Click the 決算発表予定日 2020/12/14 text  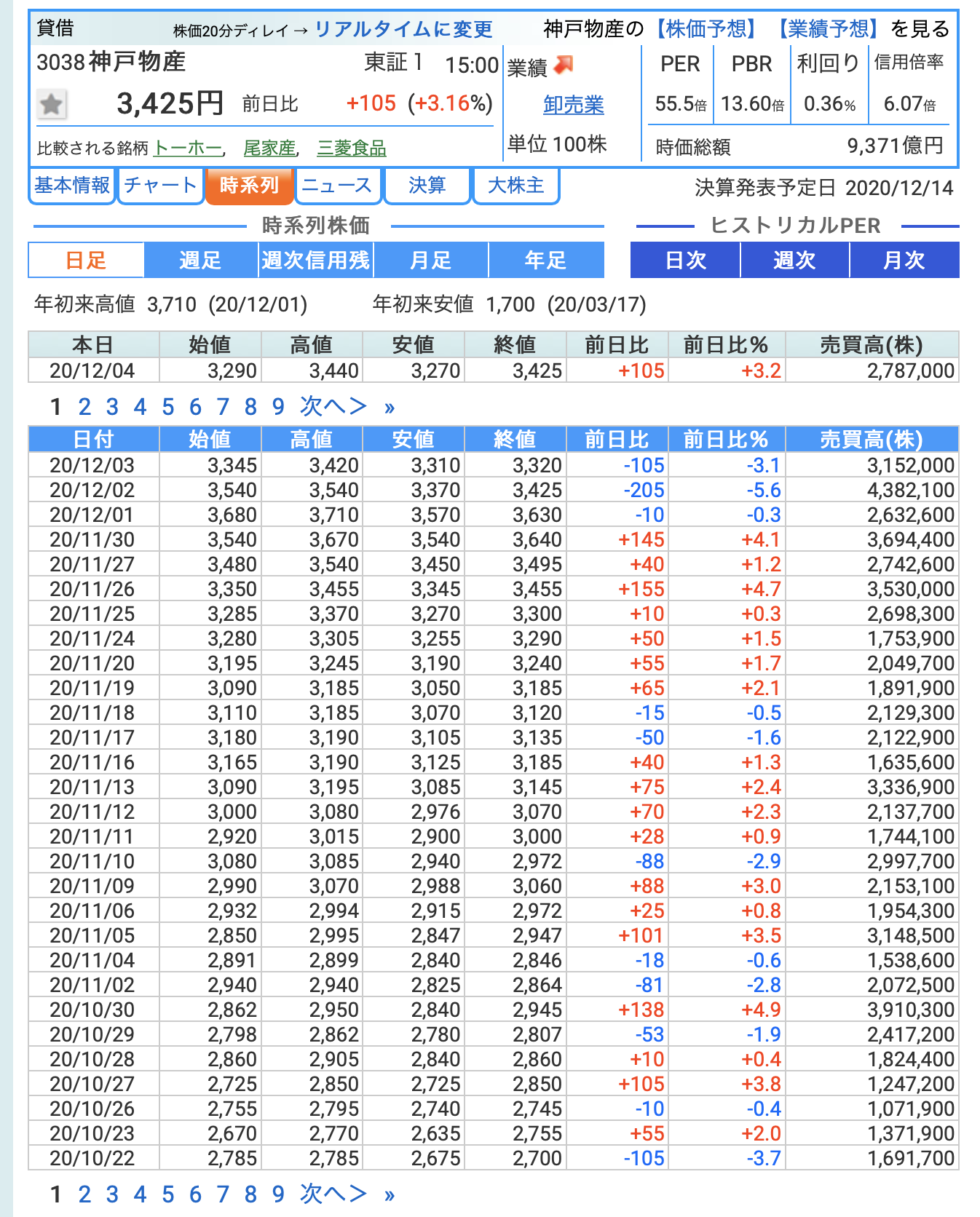pos(824,189)
